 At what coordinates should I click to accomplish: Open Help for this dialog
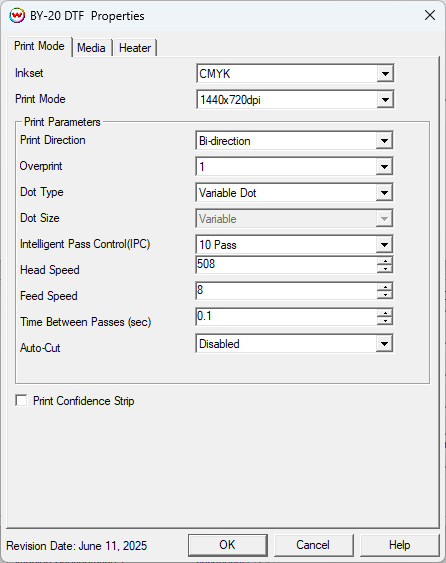399,545
